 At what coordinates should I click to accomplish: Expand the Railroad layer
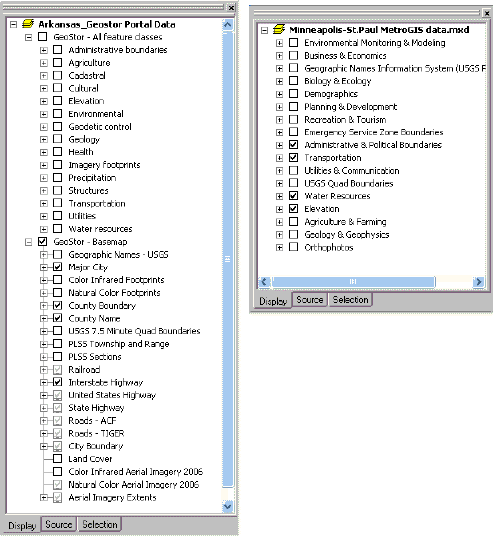43,370
